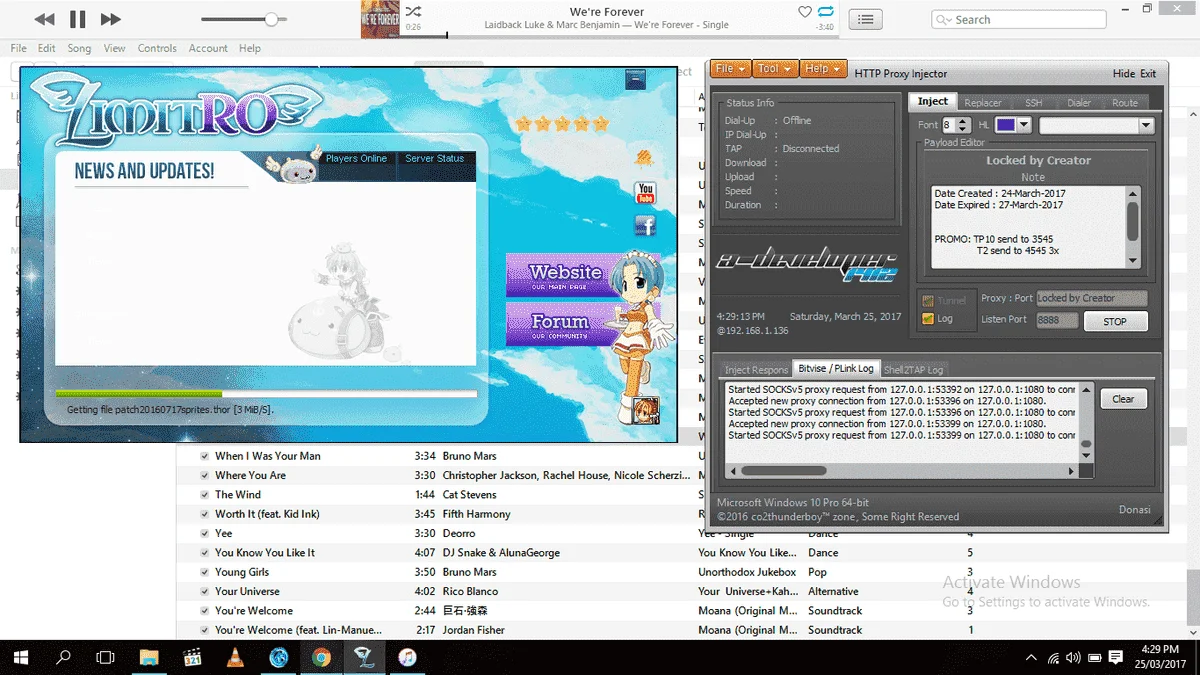Open the Windows Start menu
The image size is (1200, 675).
pyautogui.click(x=20, y=657)
